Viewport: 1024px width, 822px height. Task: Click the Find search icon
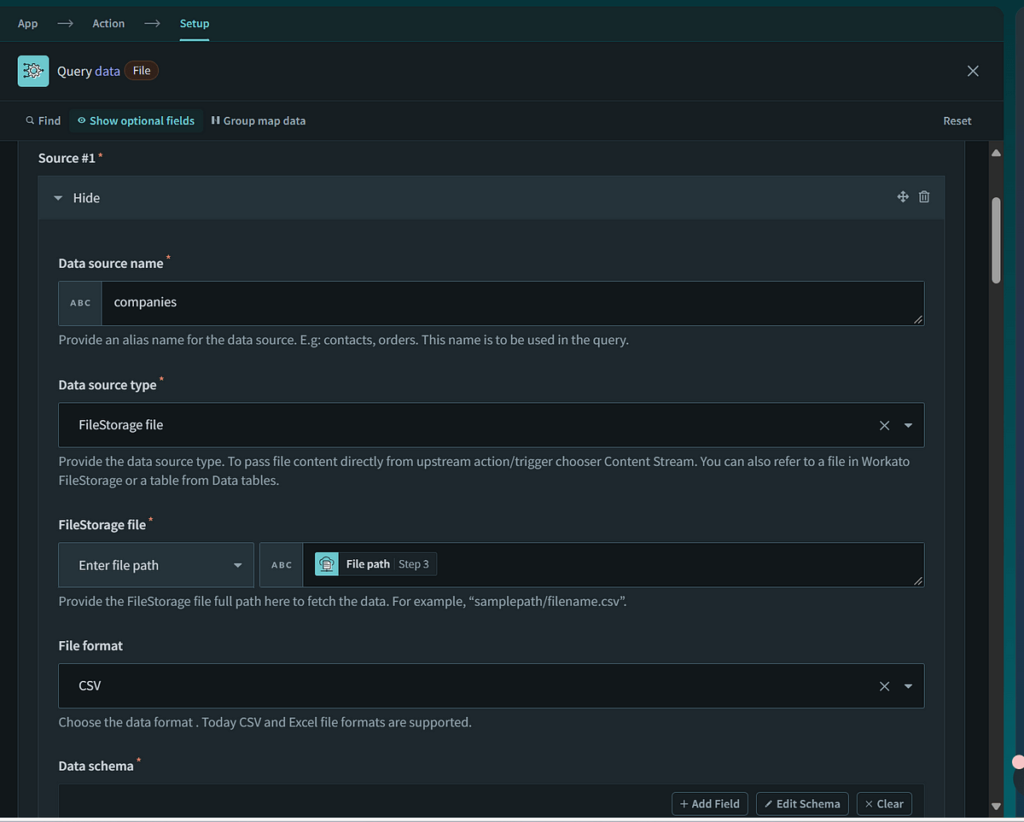click(x=31, y=121)
